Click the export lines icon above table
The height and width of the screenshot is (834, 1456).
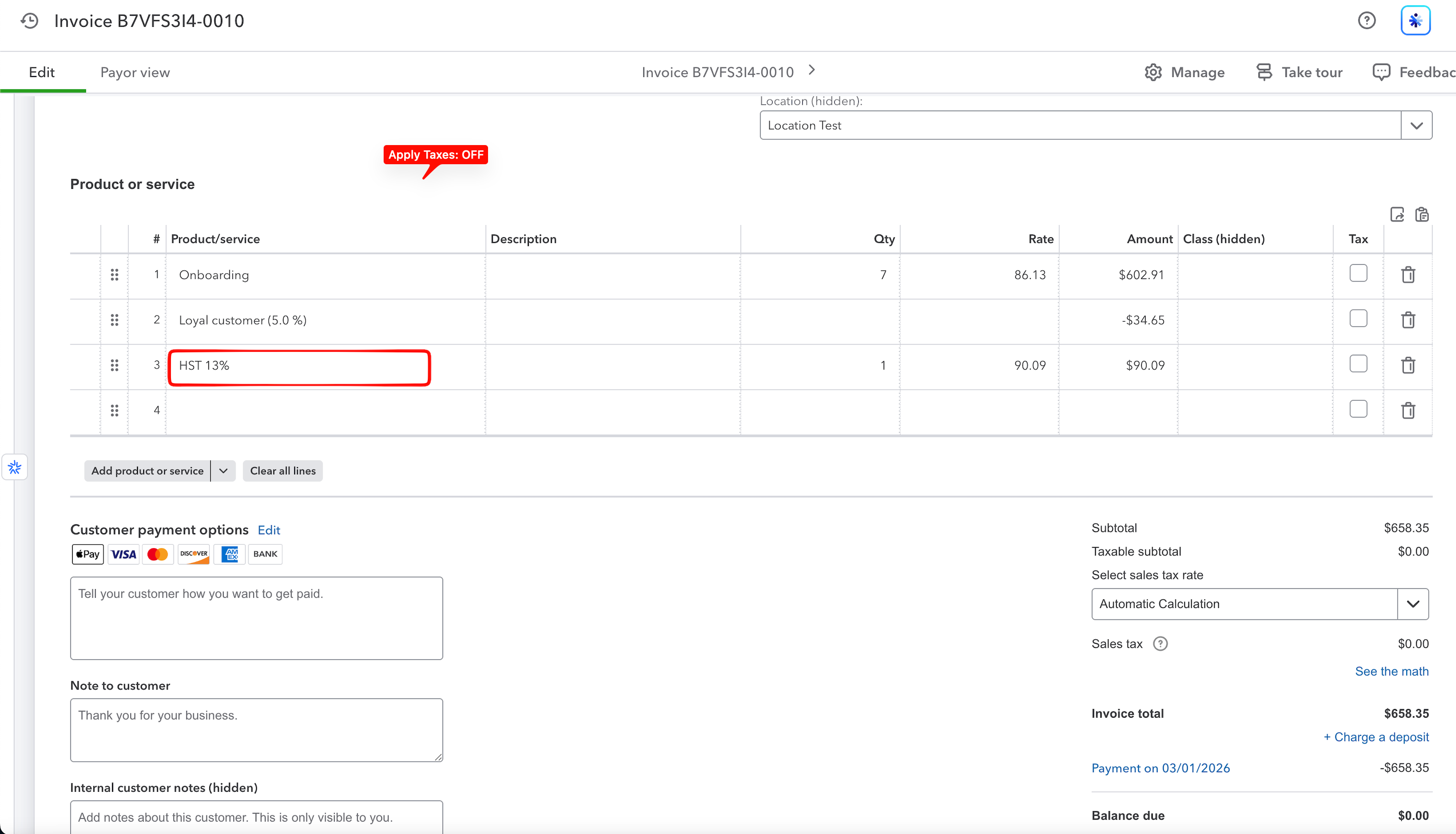pos(1397,215)
